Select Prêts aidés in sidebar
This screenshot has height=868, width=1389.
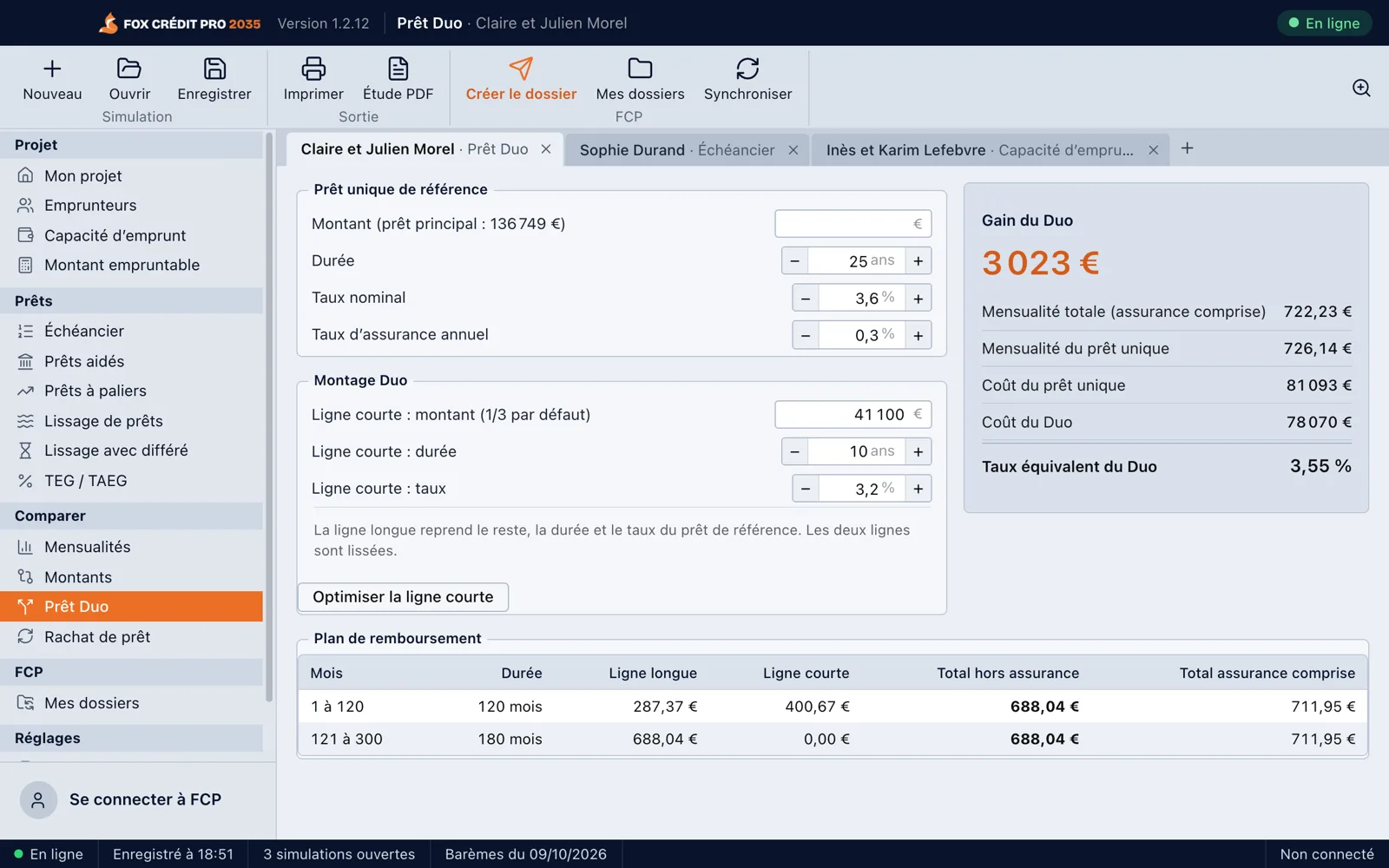[x=132, y=361]
